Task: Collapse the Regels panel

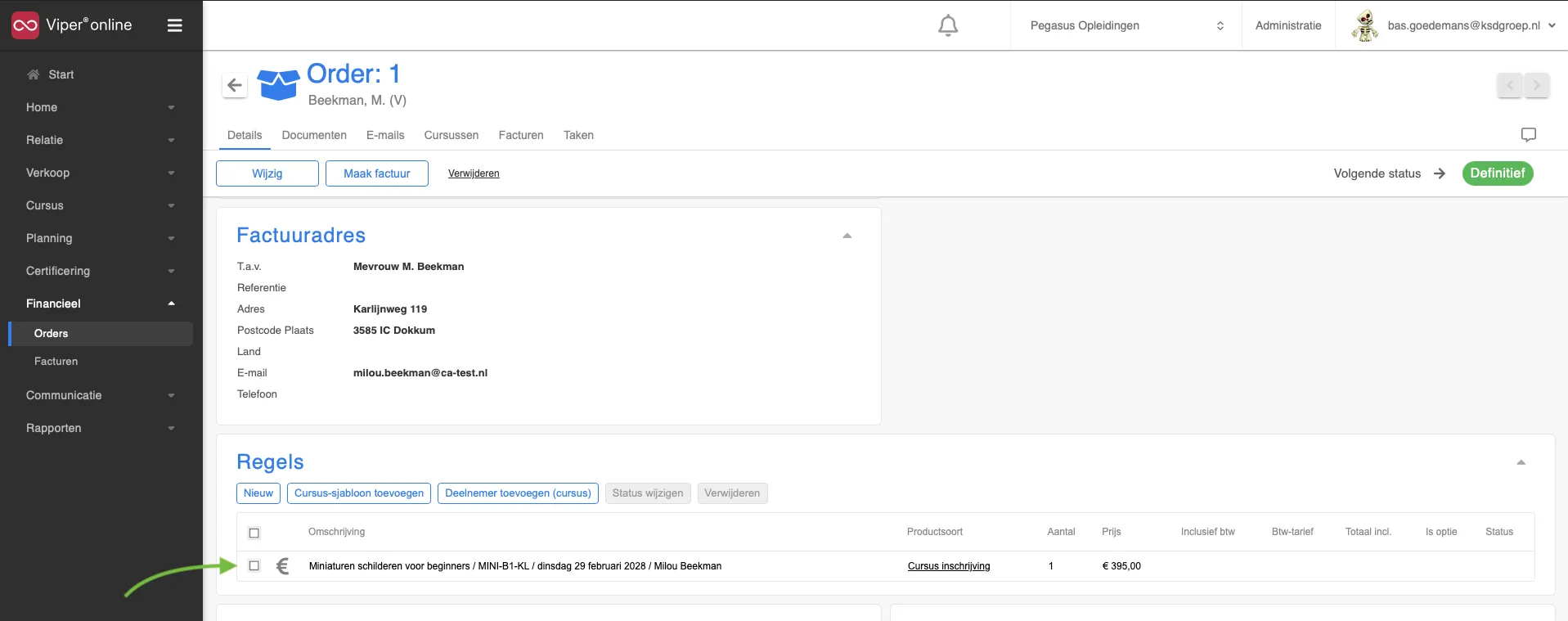Action: tap(1521, 462)
